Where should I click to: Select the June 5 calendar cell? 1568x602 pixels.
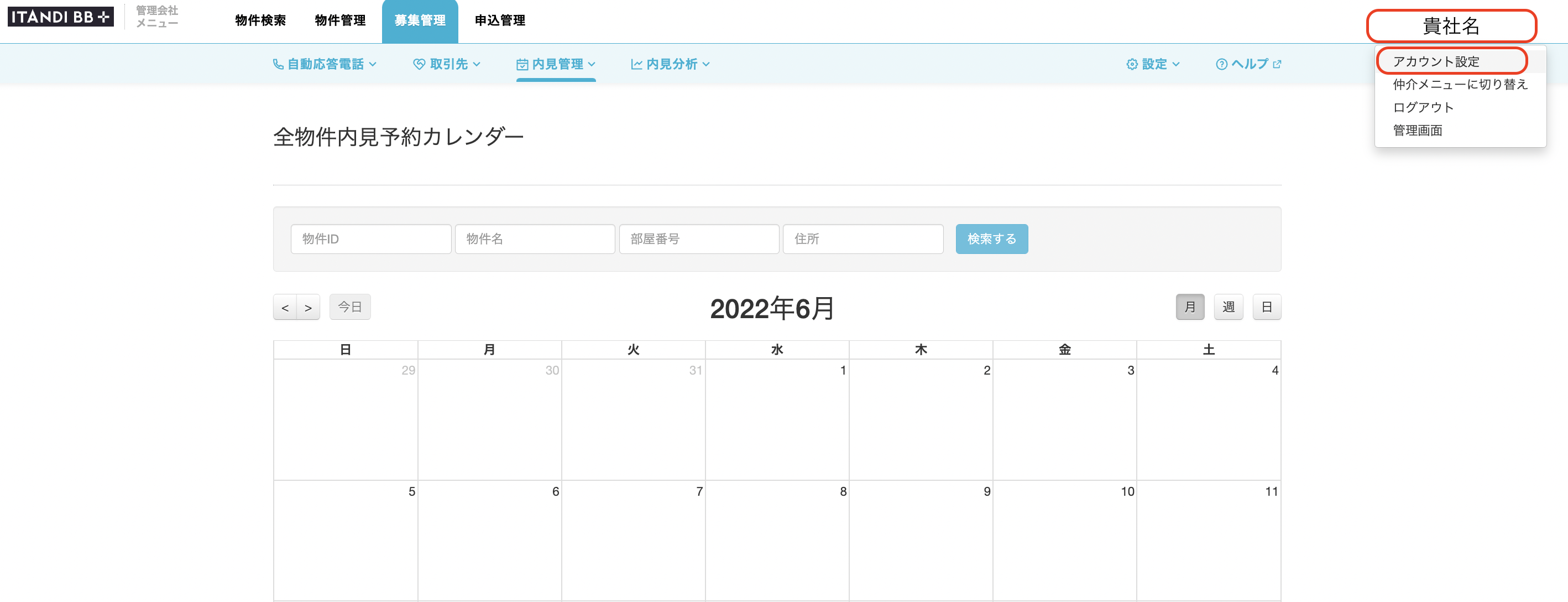click(346, 541)
